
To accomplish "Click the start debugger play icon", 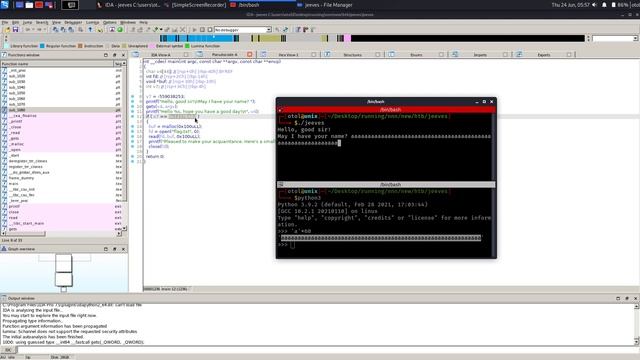I will pyautogui.click(x=194, y=30).
